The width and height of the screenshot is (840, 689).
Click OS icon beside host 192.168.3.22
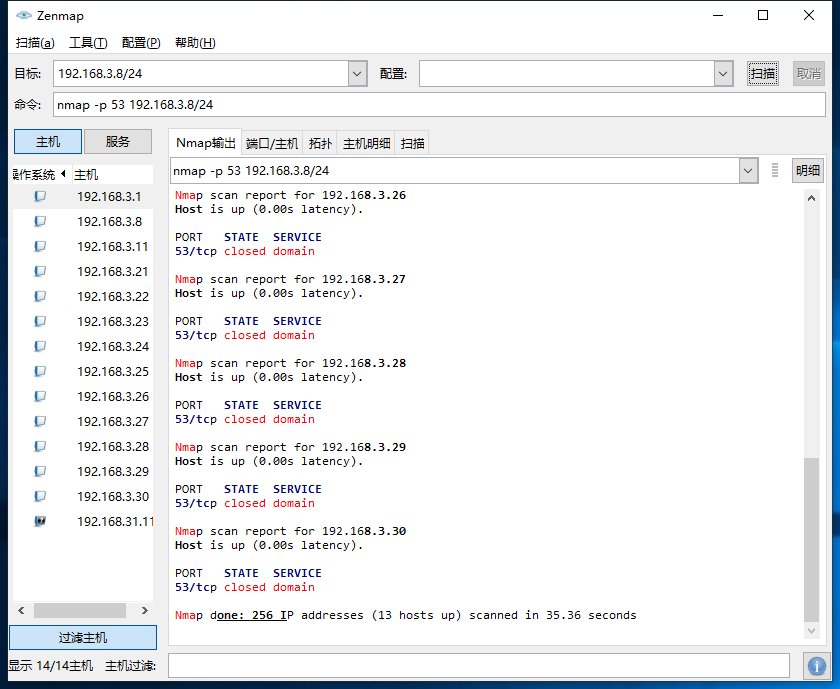point(40,296)
